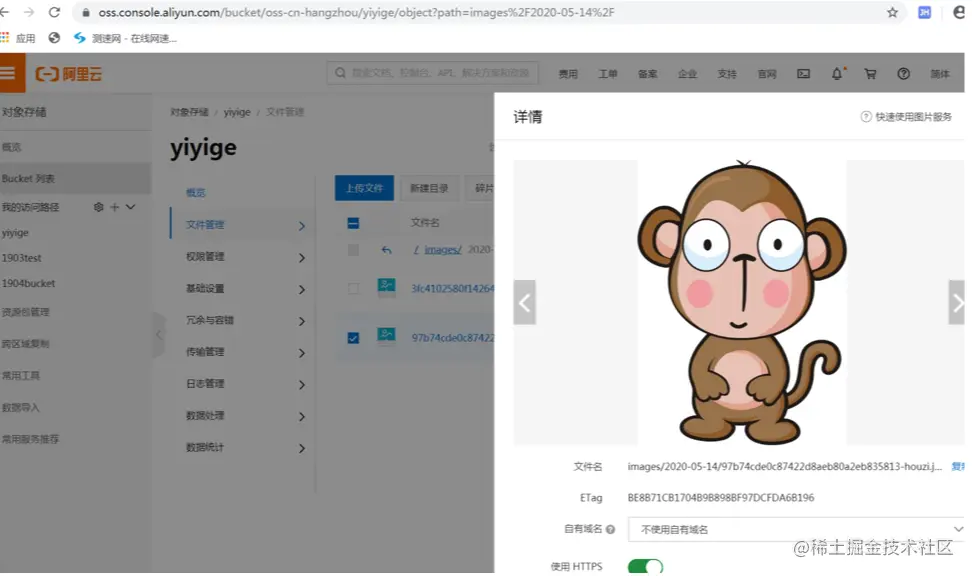The width and height of the screenshot is (972, 576).
Task: Click the search magnifier in the console
Action: 340,73
